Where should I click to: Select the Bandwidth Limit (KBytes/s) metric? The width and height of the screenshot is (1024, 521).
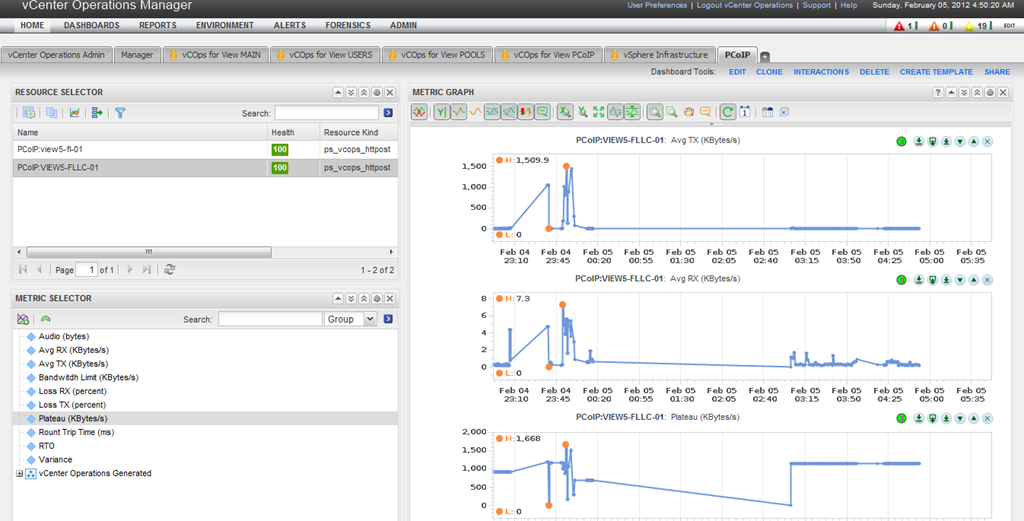click(x=88, y=377)
